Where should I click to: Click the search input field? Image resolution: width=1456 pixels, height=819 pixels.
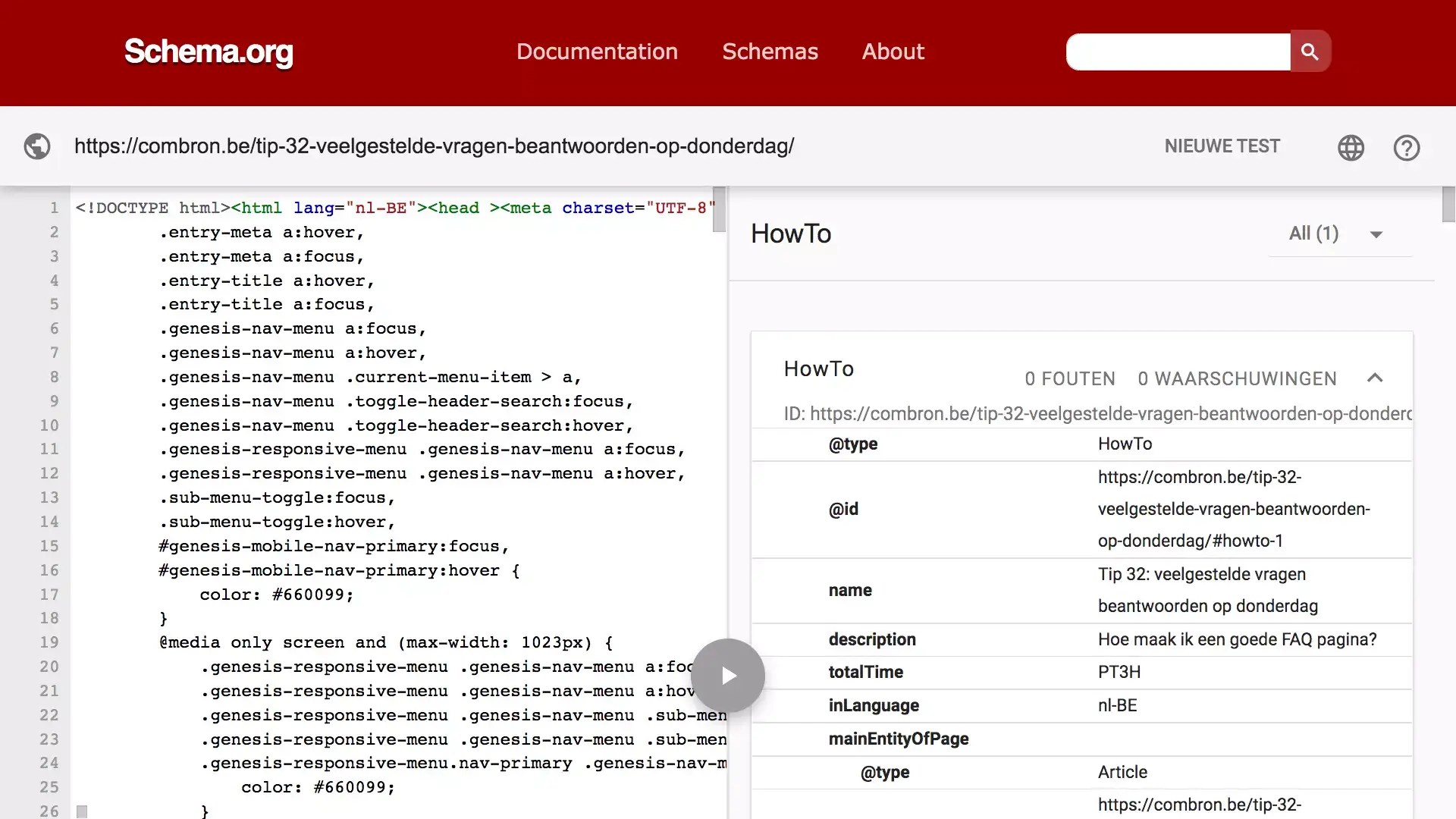(1175, 51)
